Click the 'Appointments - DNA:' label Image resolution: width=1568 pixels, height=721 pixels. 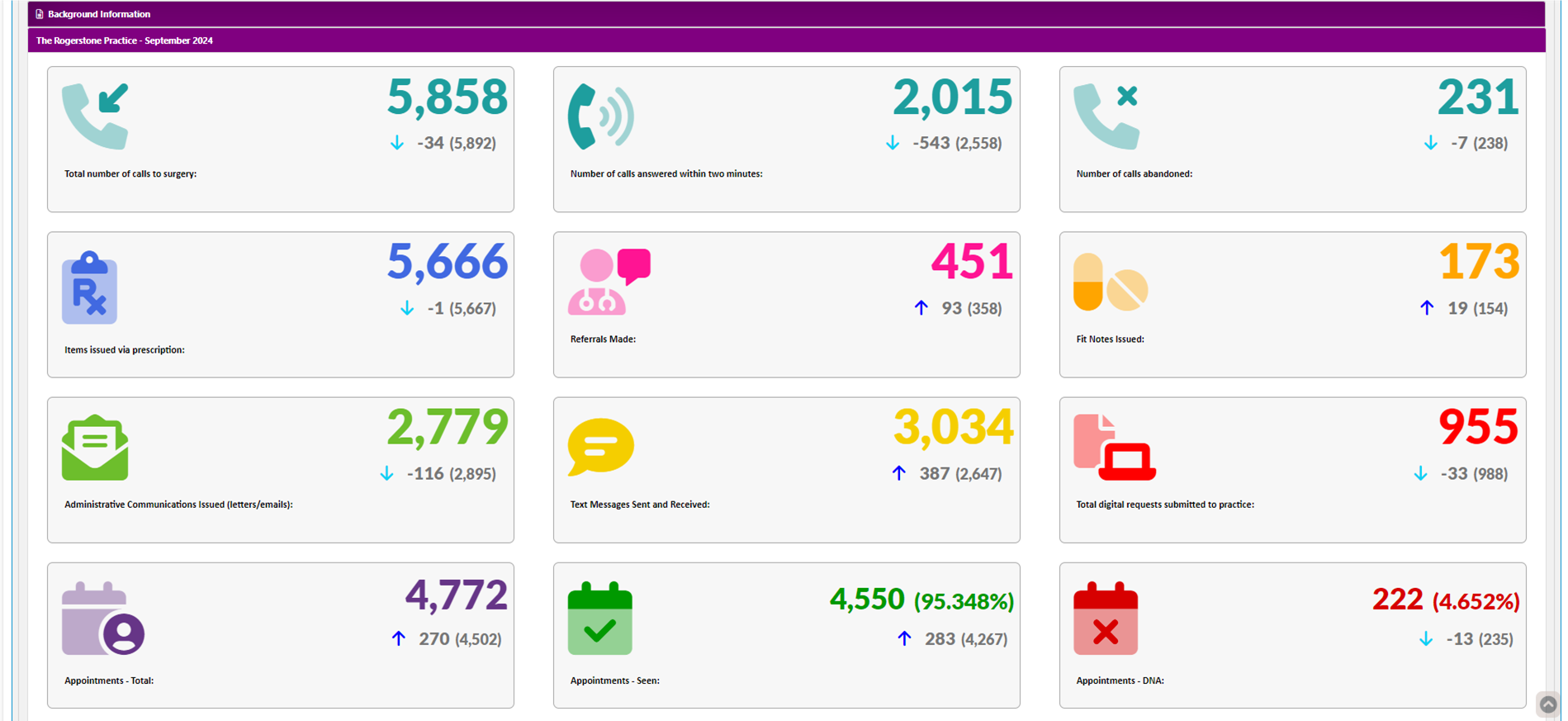click(x=1120, y=681)
